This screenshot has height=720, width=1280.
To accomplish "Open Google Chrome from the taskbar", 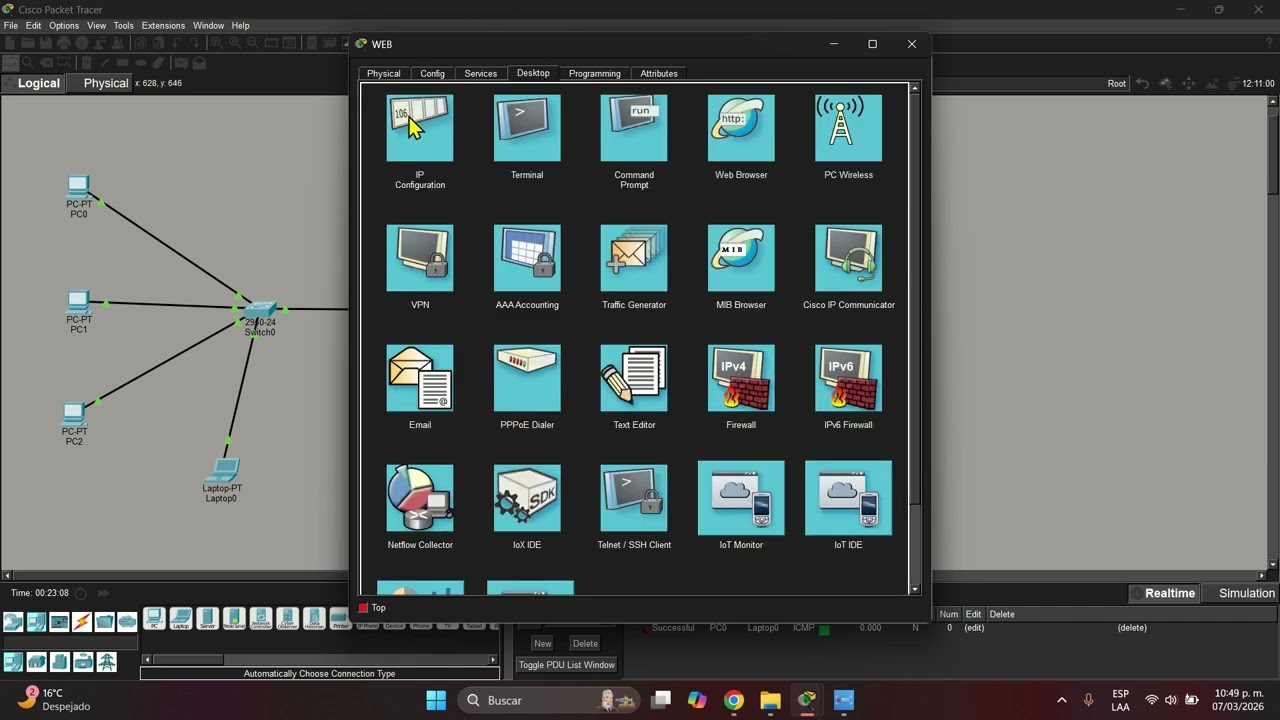I will [734, 700].
